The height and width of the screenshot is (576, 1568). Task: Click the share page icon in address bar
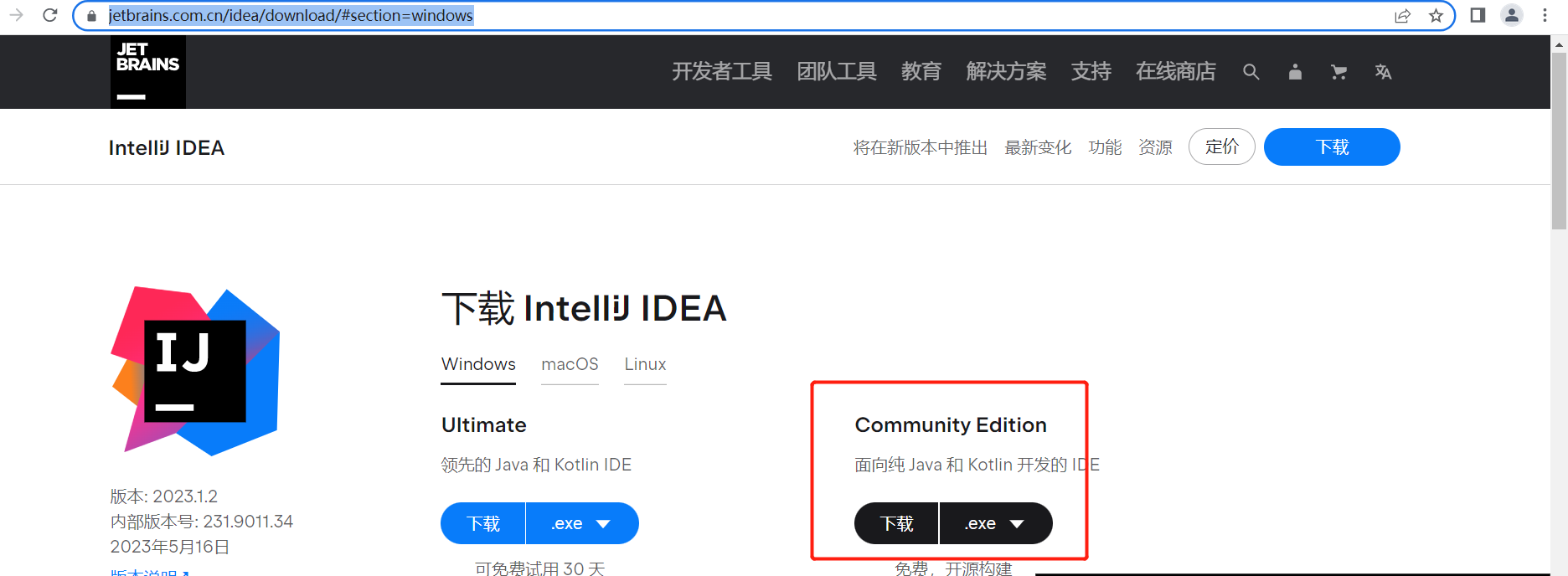1402,15
